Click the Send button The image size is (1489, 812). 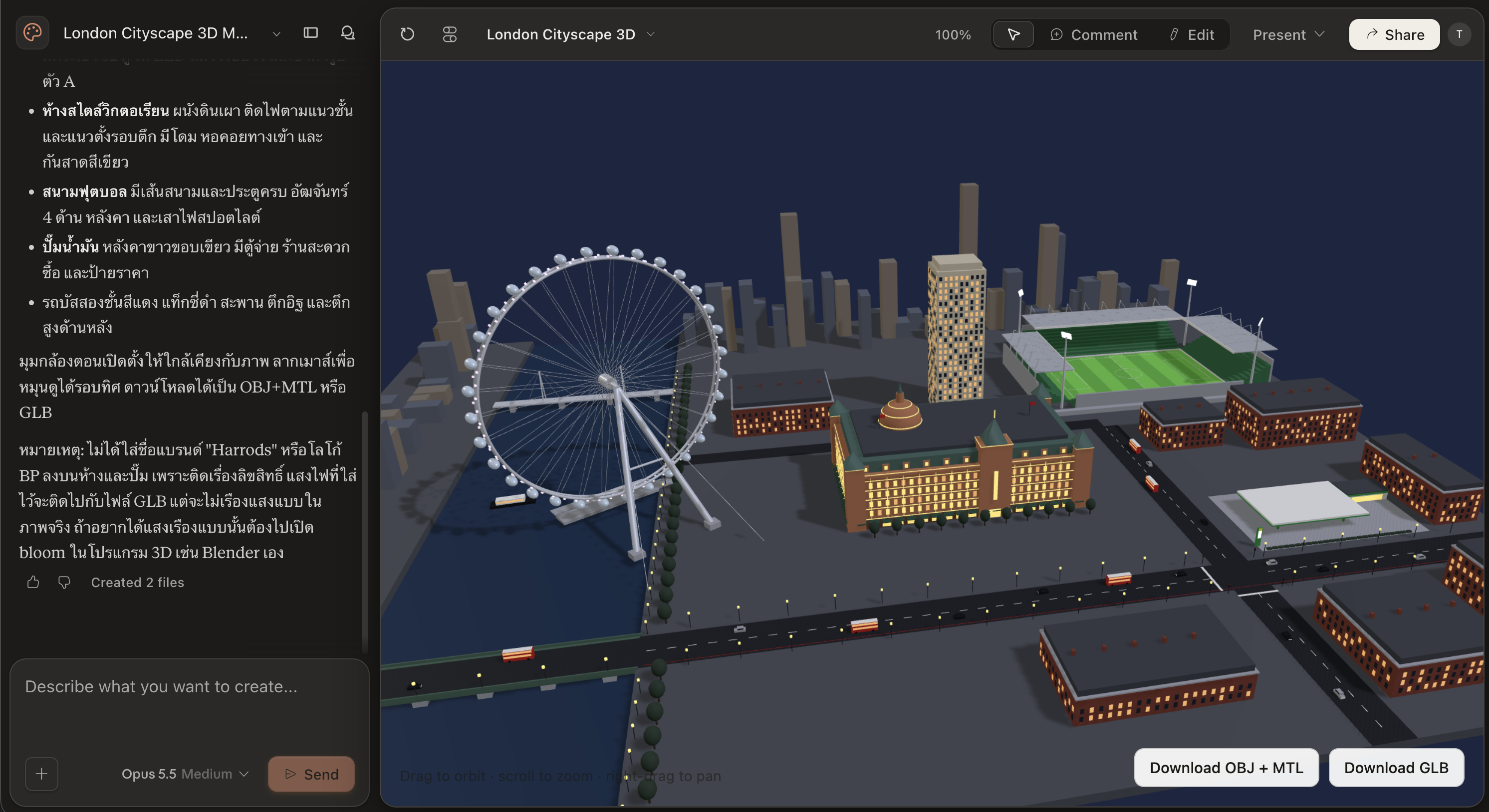coord(311,774)
